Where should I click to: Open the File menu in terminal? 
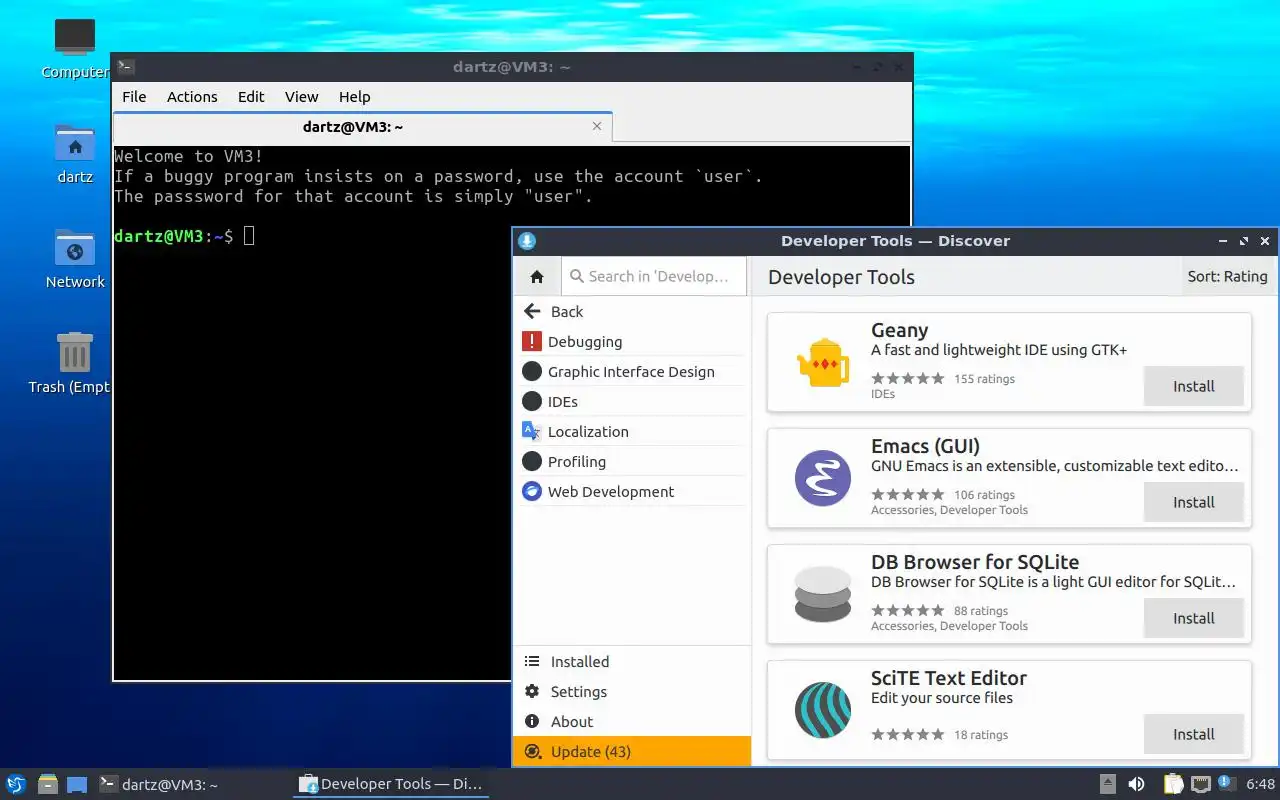coord(134,96)
